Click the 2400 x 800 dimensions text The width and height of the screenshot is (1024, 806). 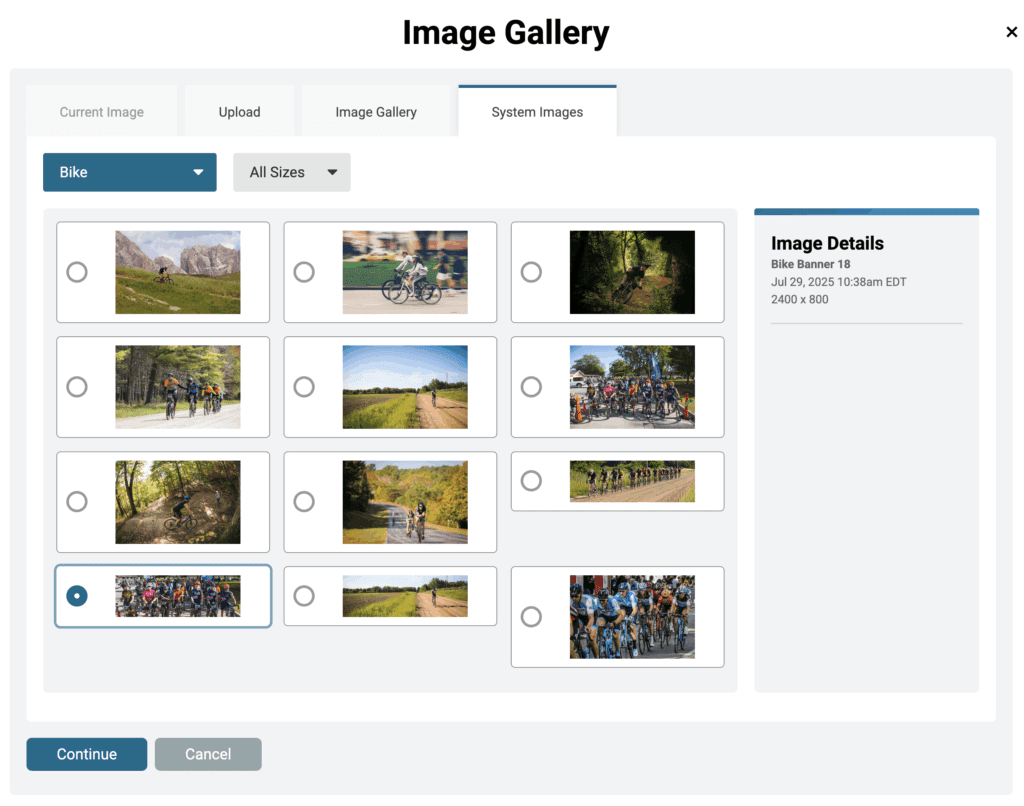pyautogui.click(x=799, y=299)
